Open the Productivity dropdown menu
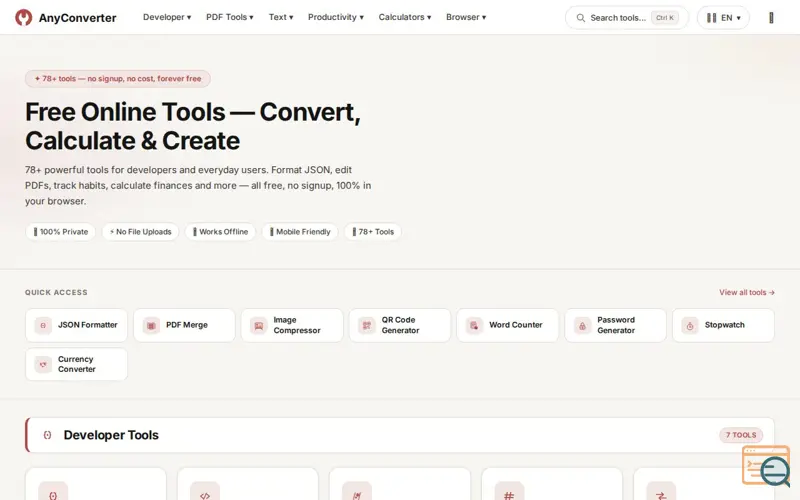Image resolution: width=800 pixels, height=500 pixels. (x=336, y=17)
